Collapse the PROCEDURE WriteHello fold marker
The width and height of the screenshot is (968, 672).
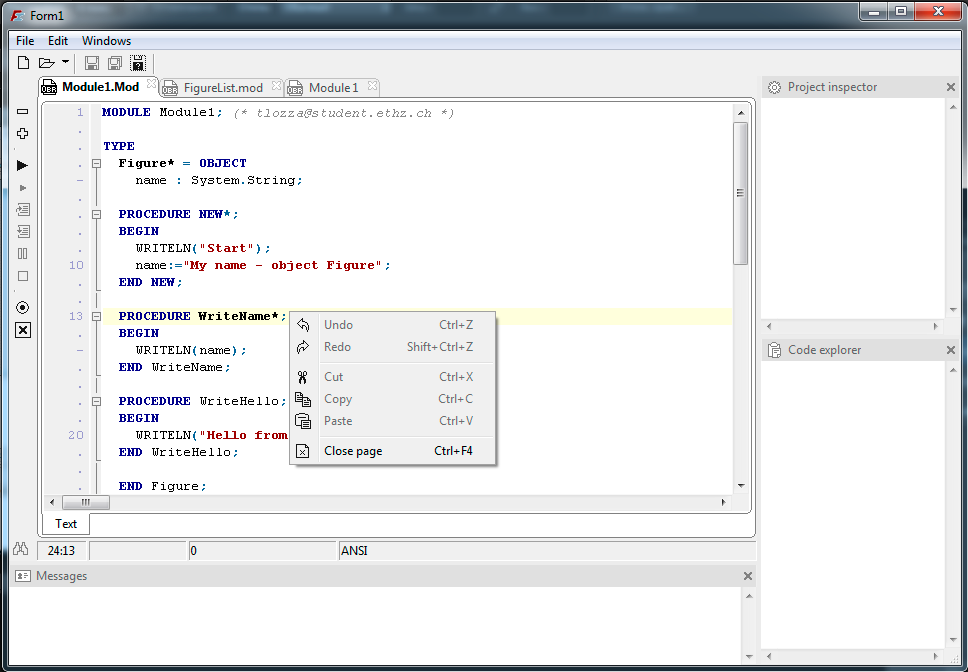pyautogui.click(x=97, y=401)
